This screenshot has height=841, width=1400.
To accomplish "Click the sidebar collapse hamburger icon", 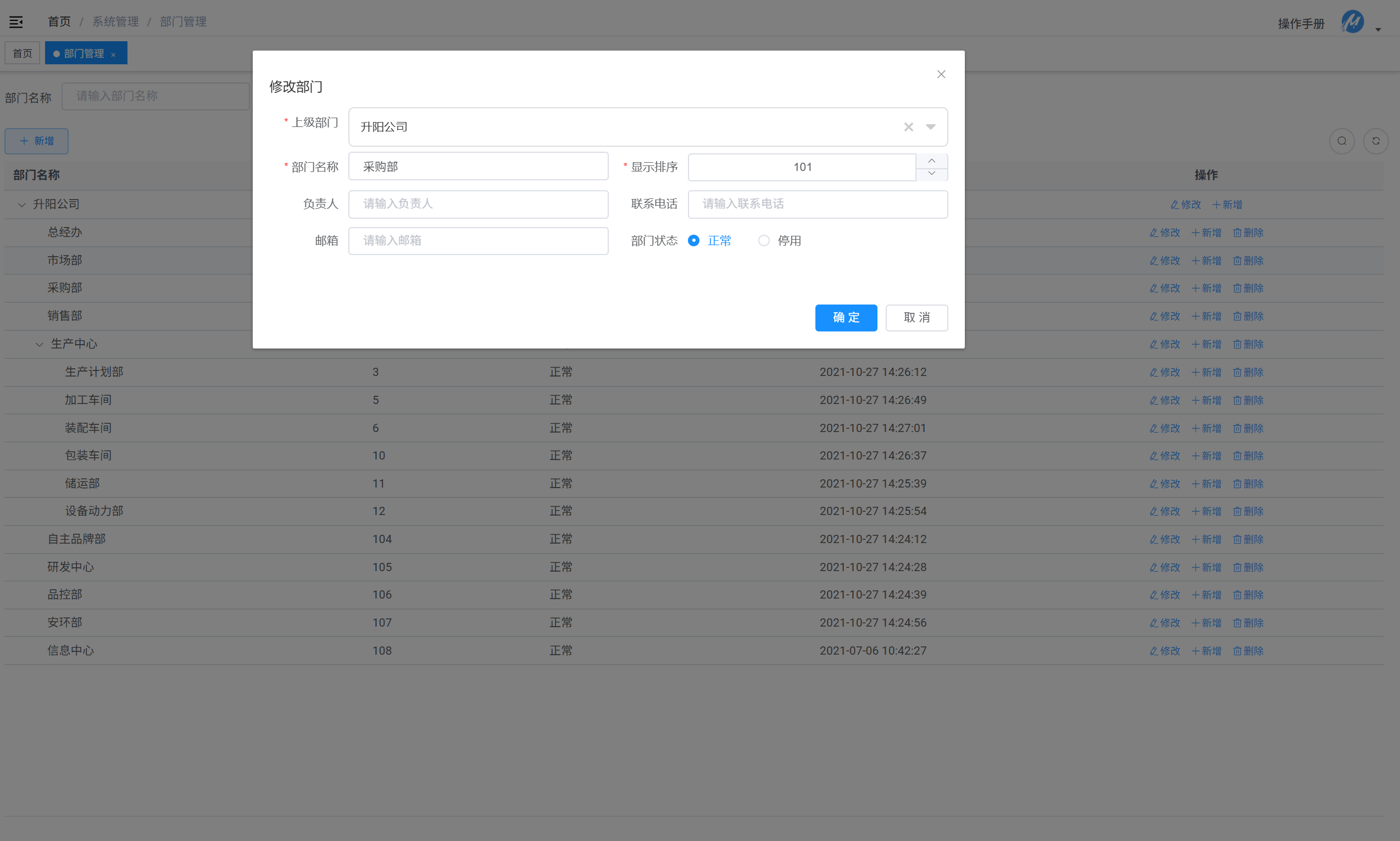I will click(16, 22).
